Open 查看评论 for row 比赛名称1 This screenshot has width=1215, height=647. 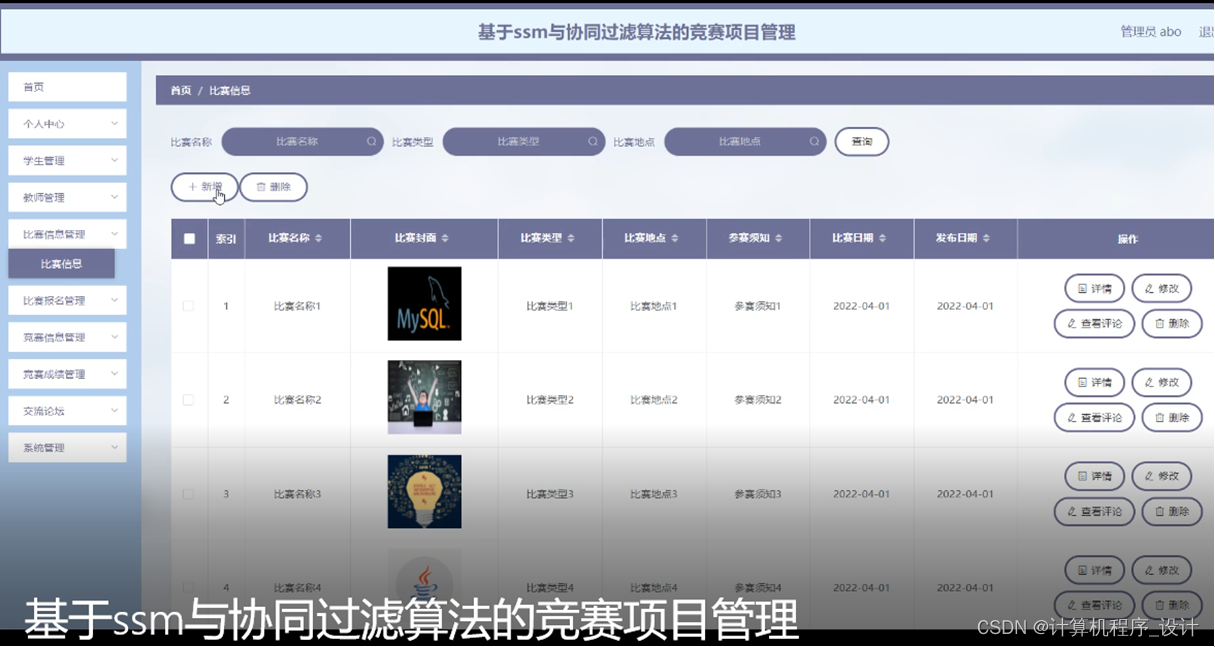click(1095, 323)
